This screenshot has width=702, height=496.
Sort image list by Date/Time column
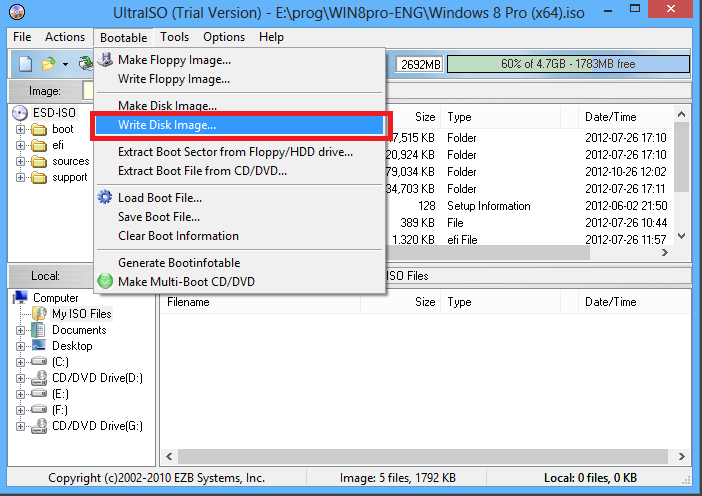click(625, 117)
